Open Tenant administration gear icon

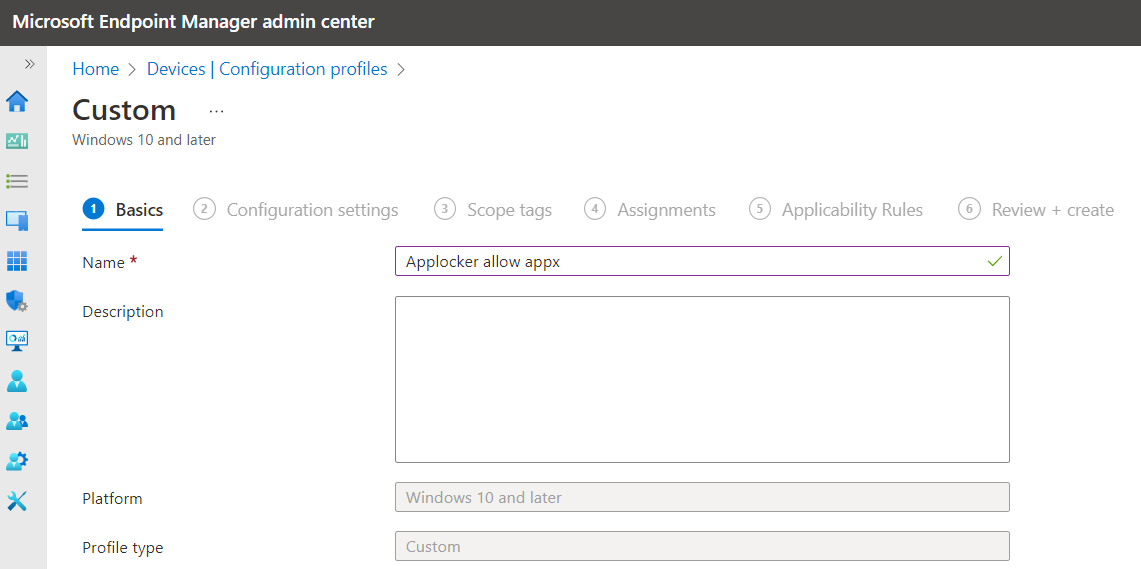(x=17, y=461)
